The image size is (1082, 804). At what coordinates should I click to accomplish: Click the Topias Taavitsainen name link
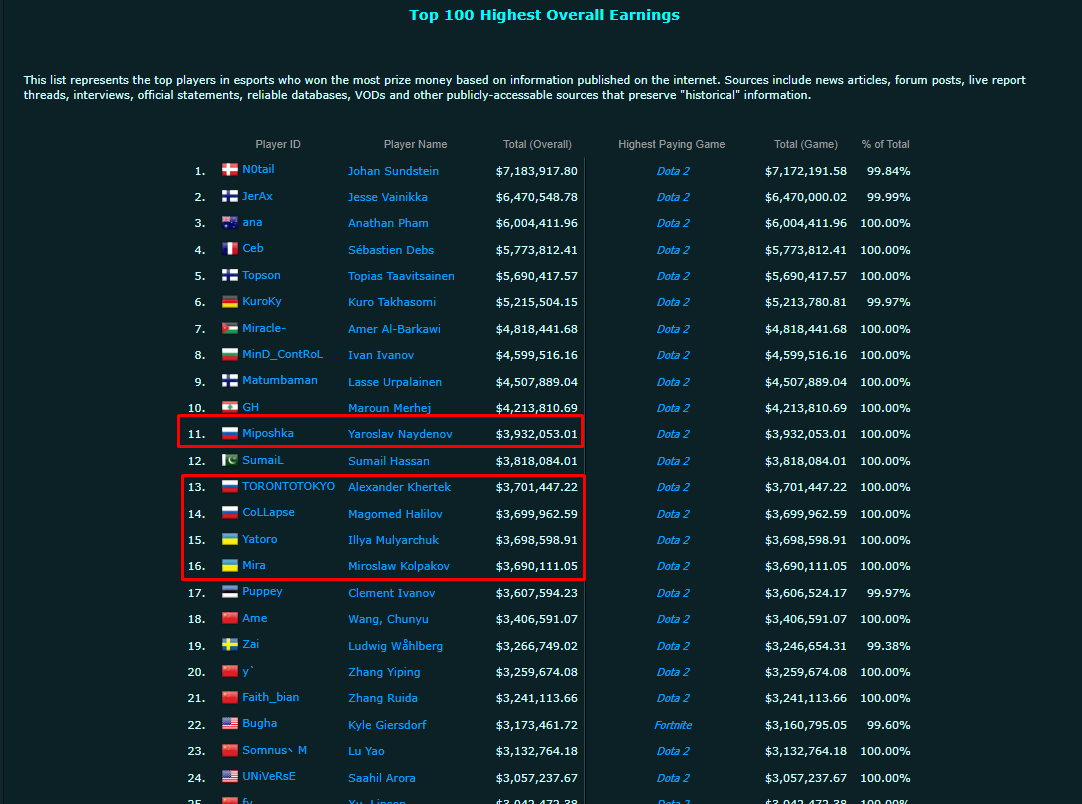click(400, 276)
